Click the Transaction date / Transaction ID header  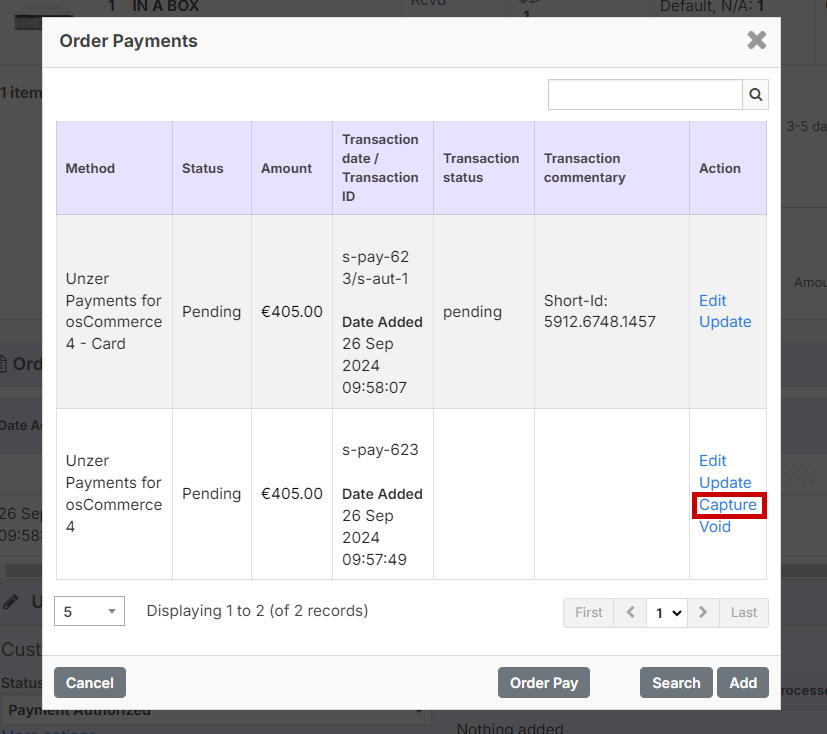click(383, 168)
